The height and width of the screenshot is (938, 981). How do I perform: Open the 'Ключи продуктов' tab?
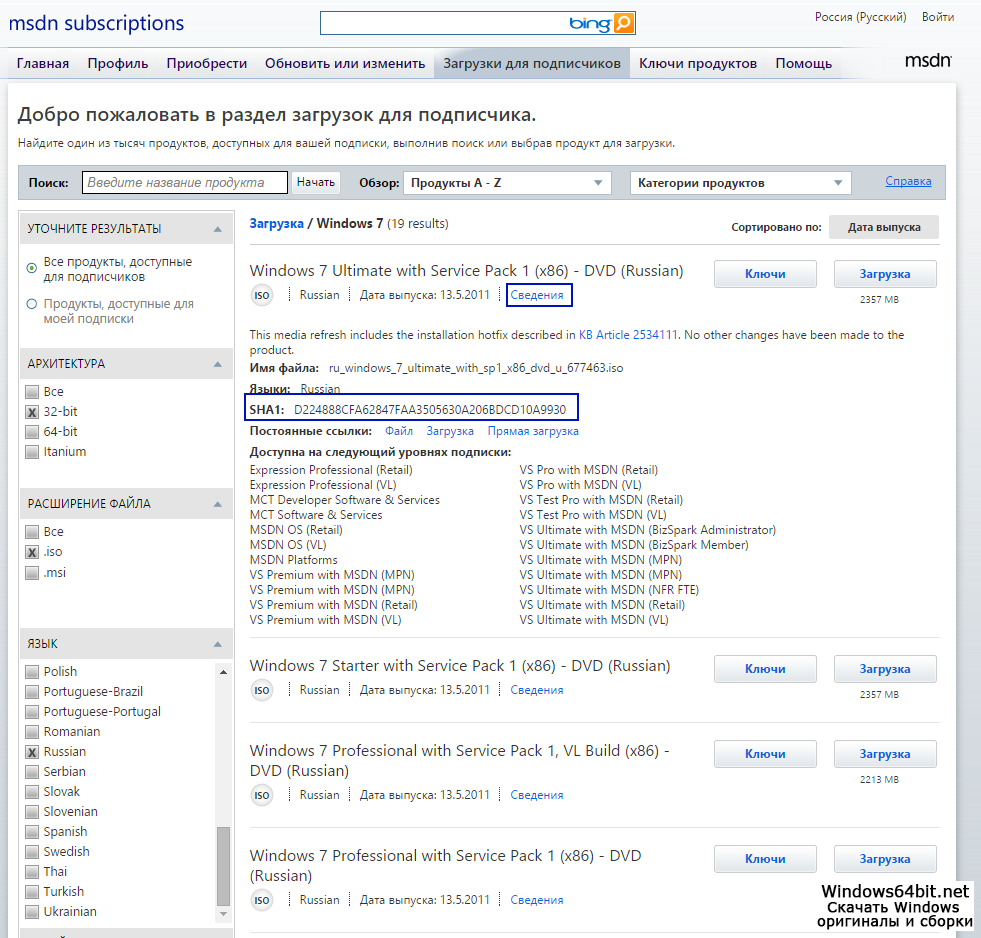tap(698, 63)
